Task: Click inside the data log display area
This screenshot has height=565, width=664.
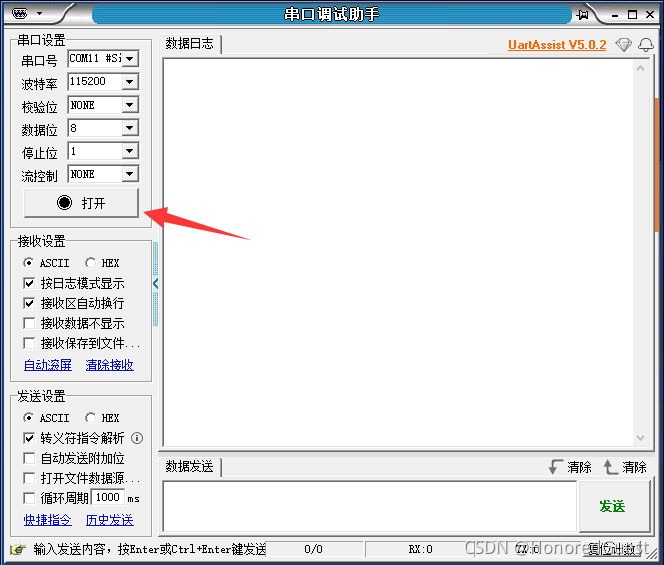Action: pos(398,252)
